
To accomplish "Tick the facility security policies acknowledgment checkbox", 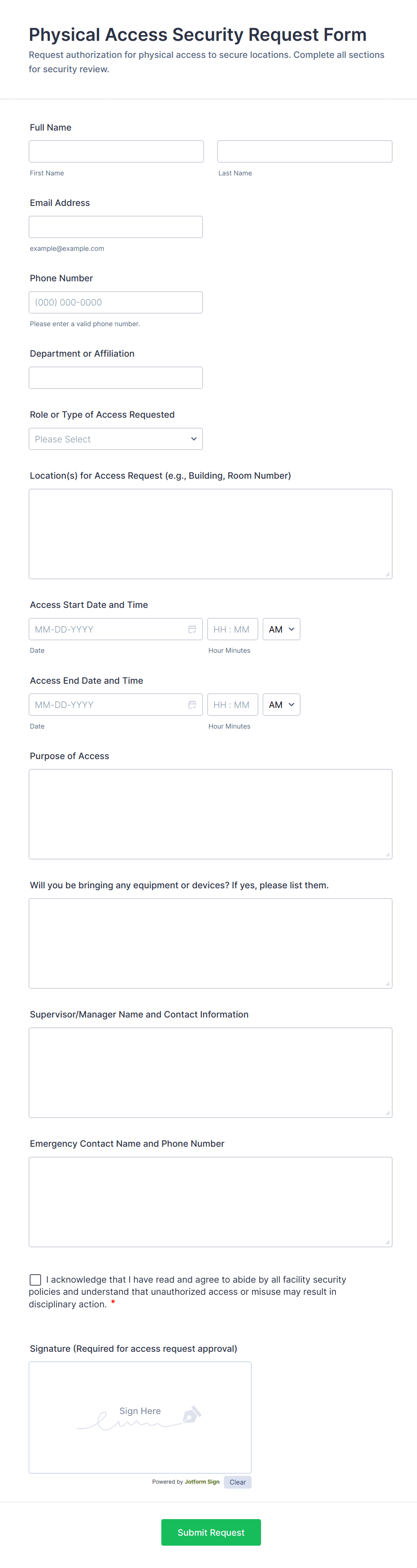I will 35,1280.
